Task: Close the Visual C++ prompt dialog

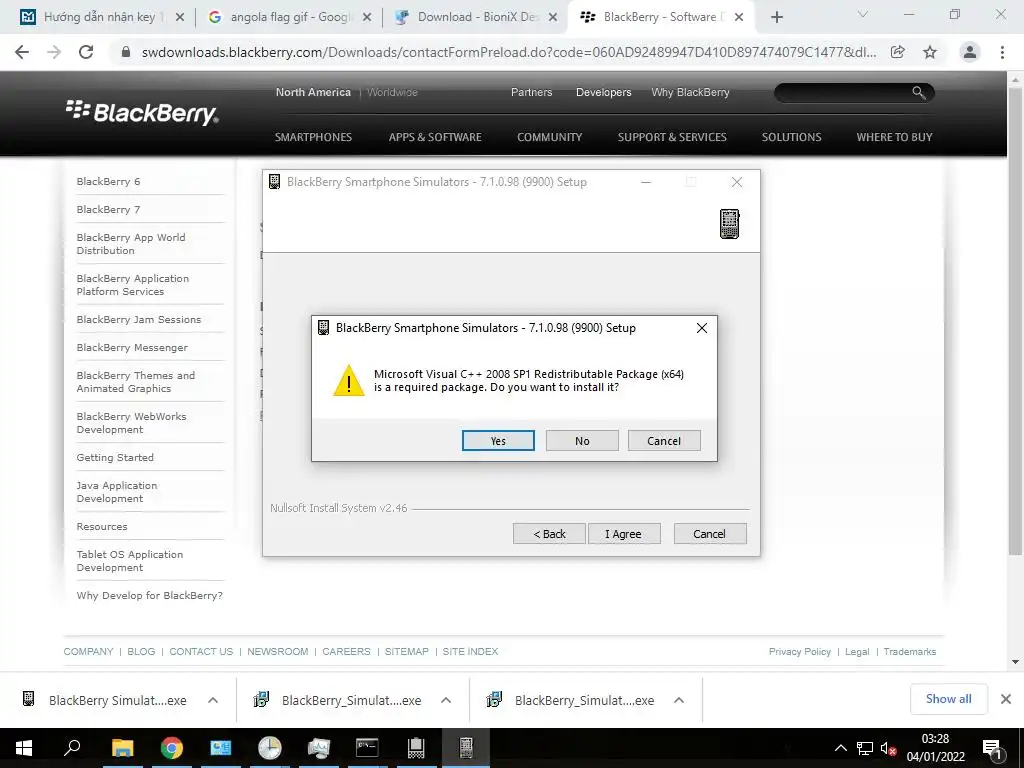Action: [x=702, y=328]
